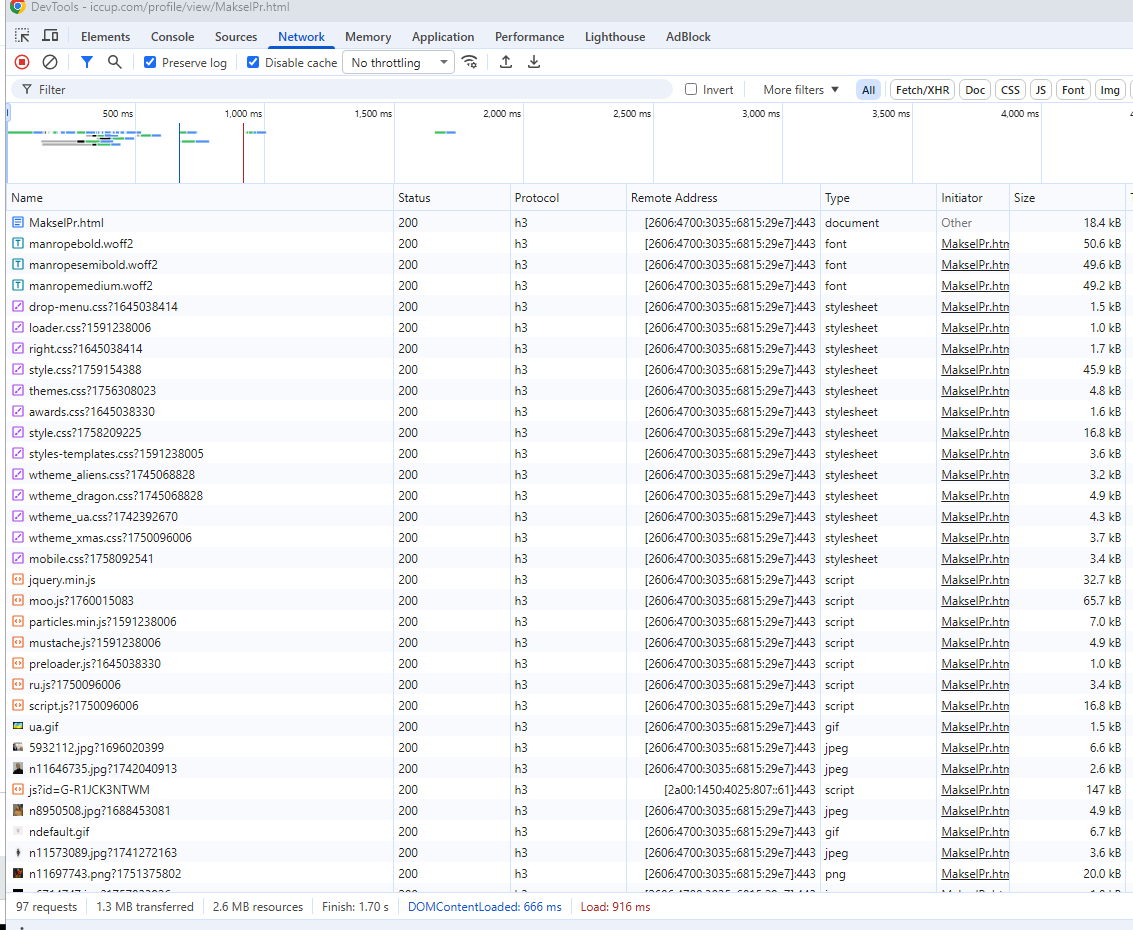Click the Filter text input field
Screen dimensions: 1133x930
click(x=350, y=90)
